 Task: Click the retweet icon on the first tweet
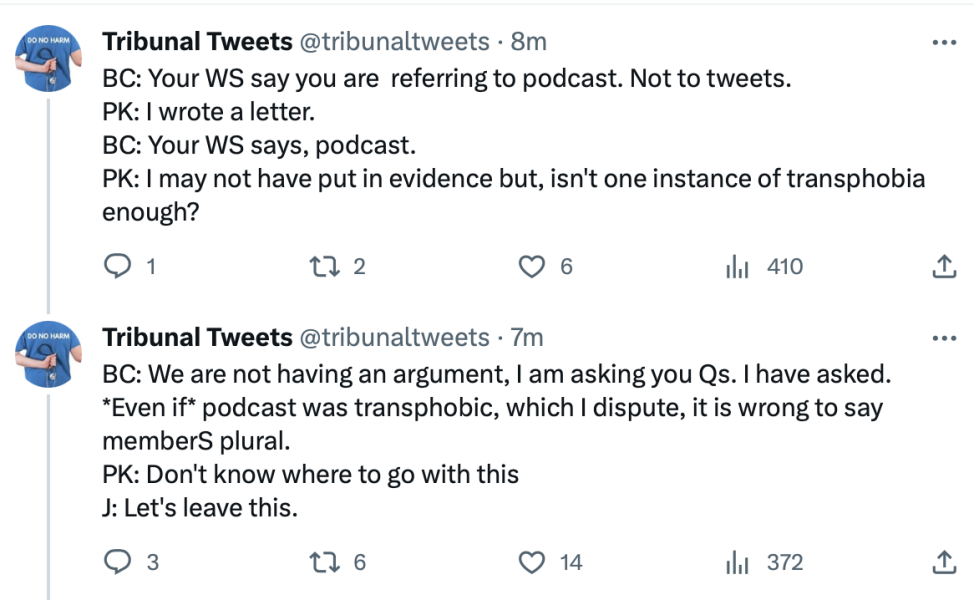click(x=323, y=266)
